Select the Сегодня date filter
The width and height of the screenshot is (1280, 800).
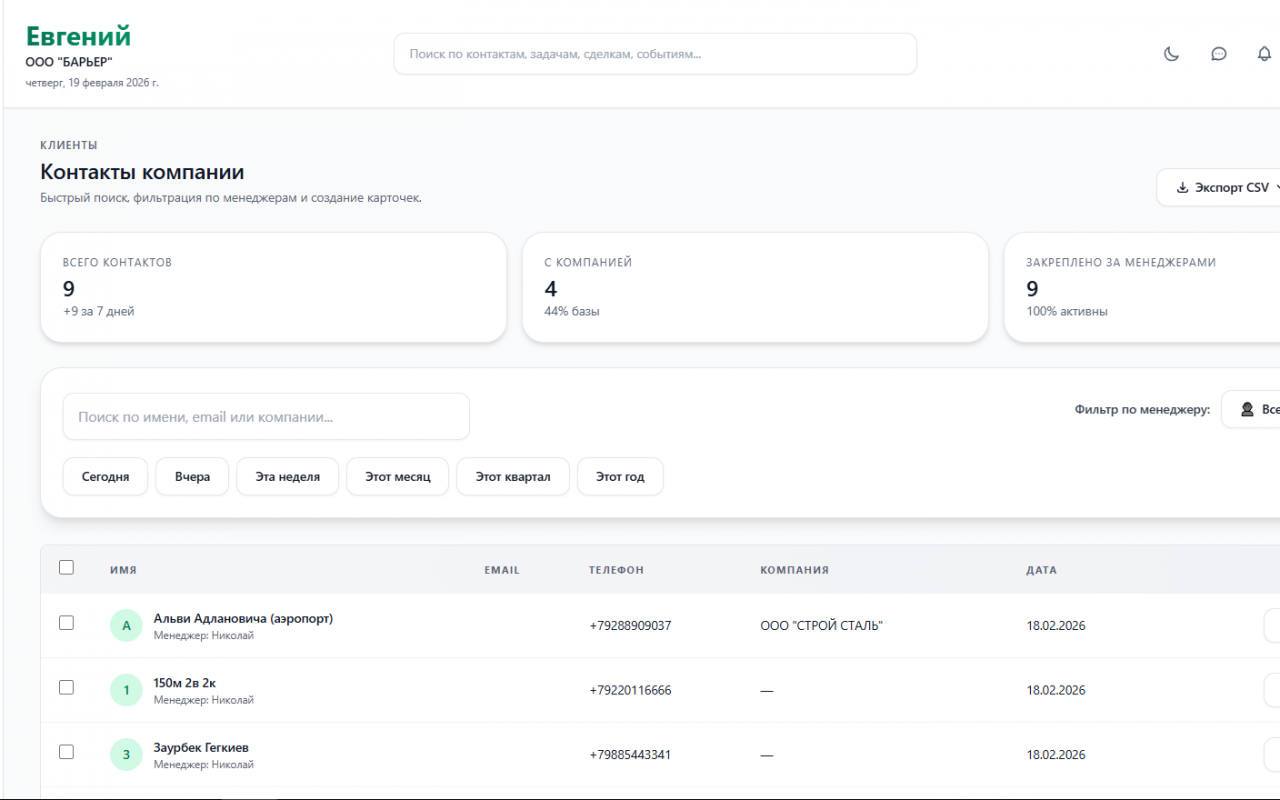tap(105, 477)
